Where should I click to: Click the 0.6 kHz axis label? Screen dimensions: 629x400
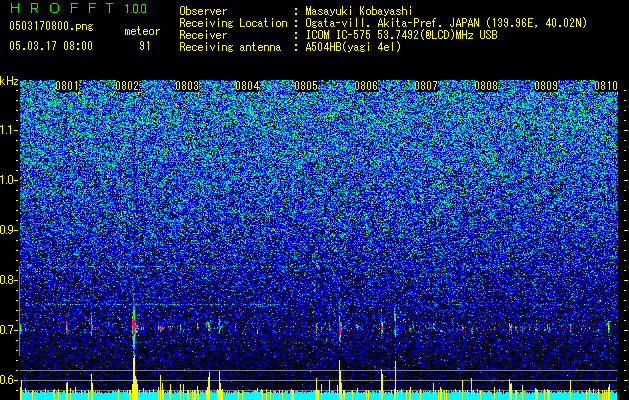[x=8, y=380]
